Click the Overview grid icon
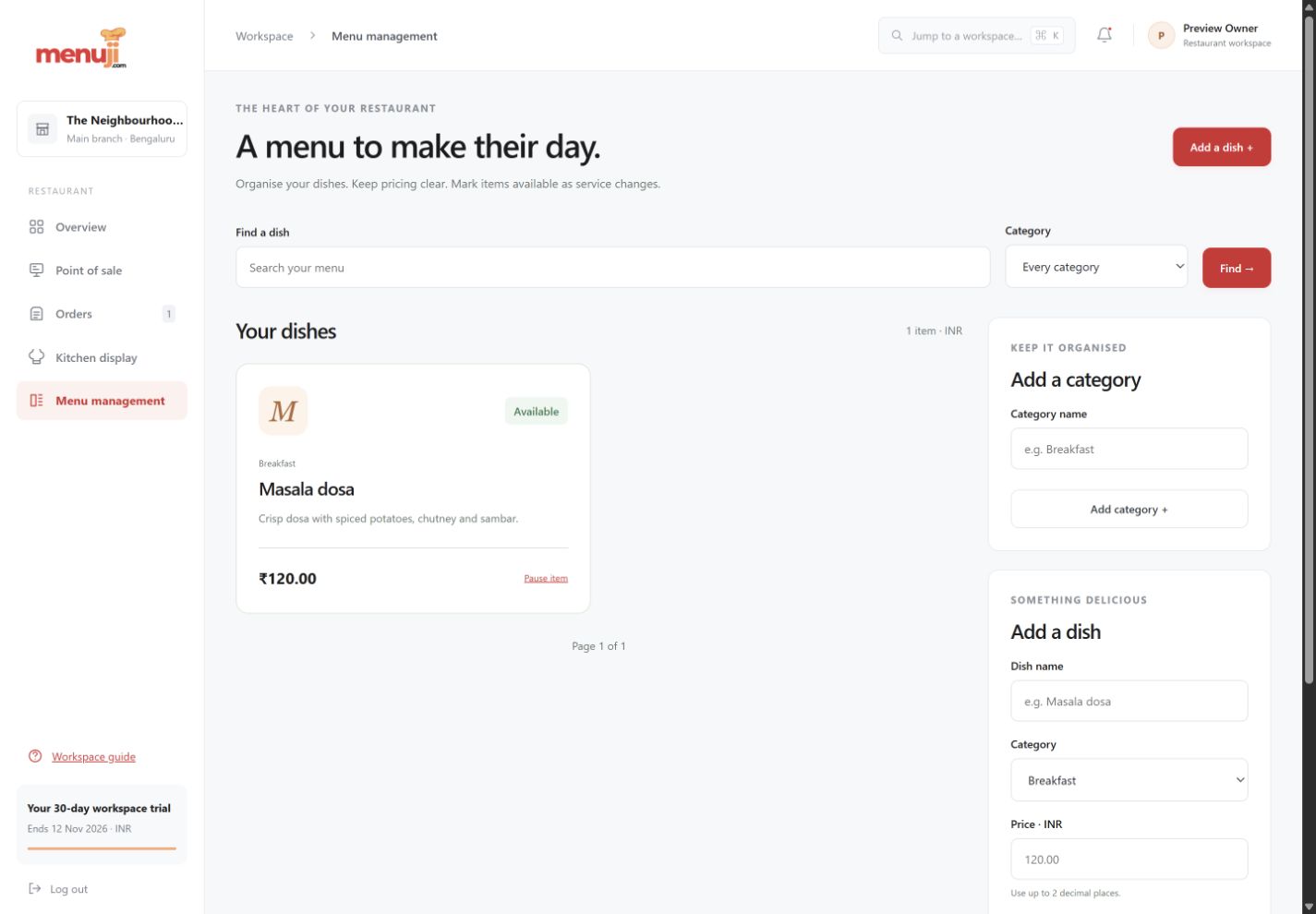 pos(37,227)
